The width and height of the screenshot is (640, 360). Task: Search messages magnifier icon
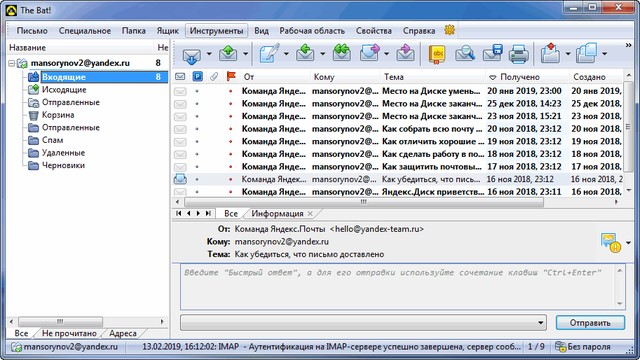(465, 53)
